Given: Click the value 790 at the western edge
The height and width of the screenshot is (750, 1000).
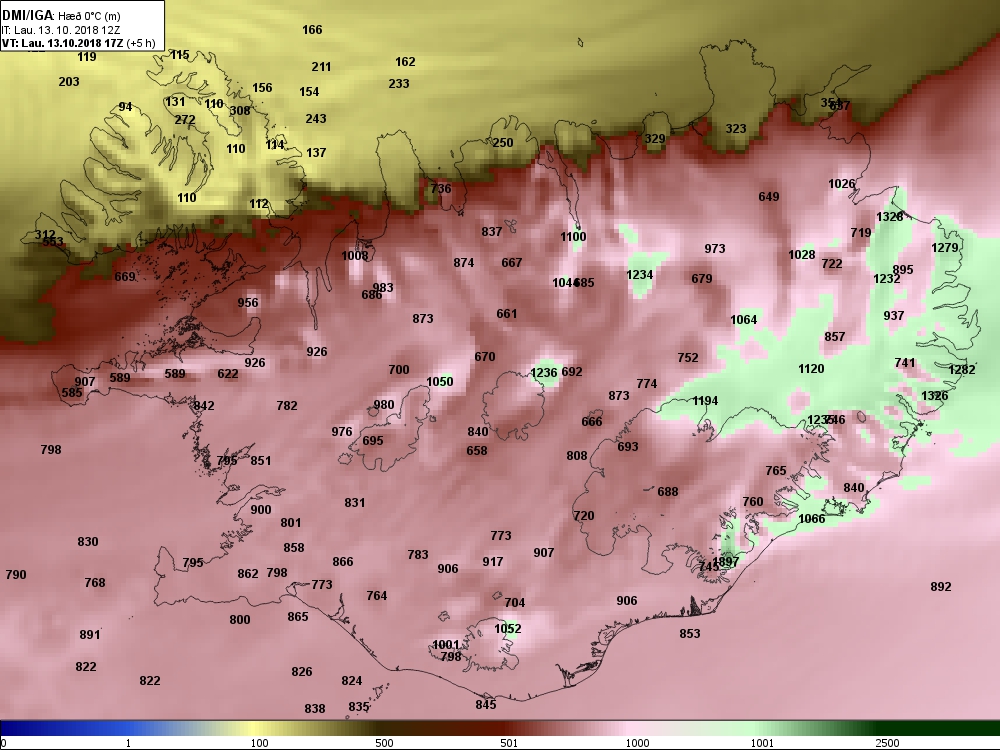Looking at the screenshot, I should tap(16, 575).
